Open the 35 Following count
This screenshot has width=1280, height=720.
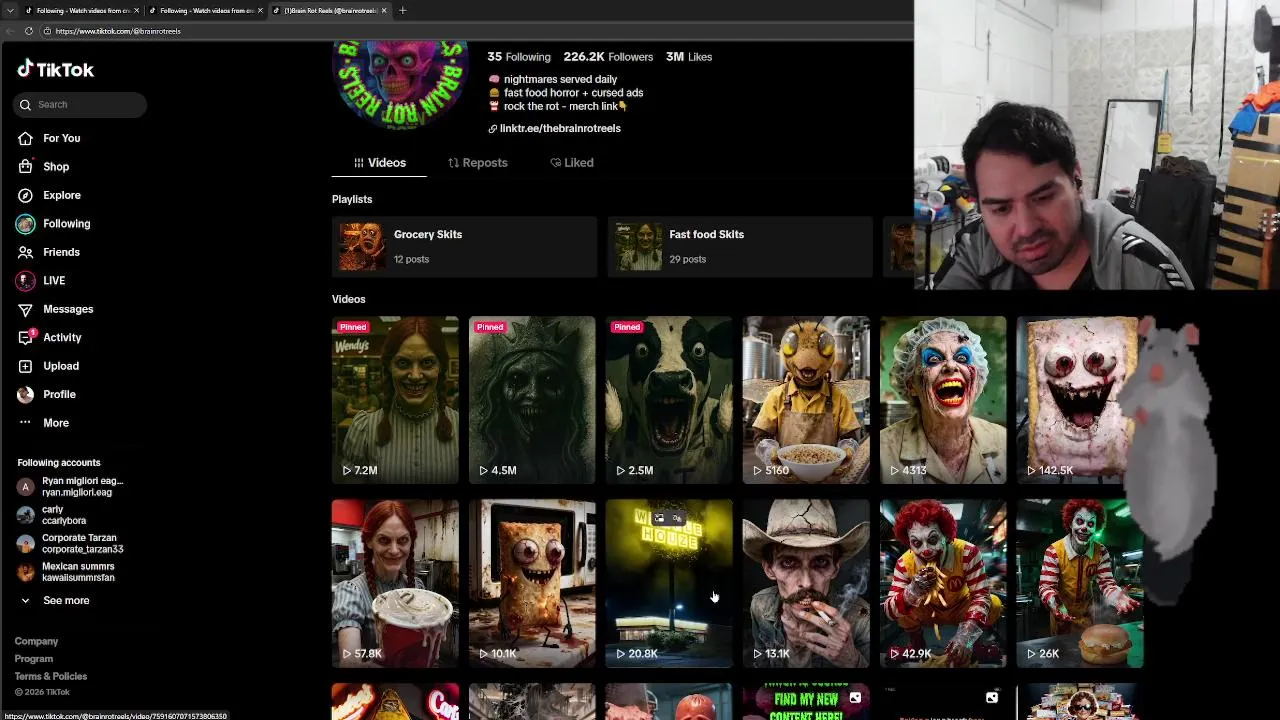click(x=519, y=57)
